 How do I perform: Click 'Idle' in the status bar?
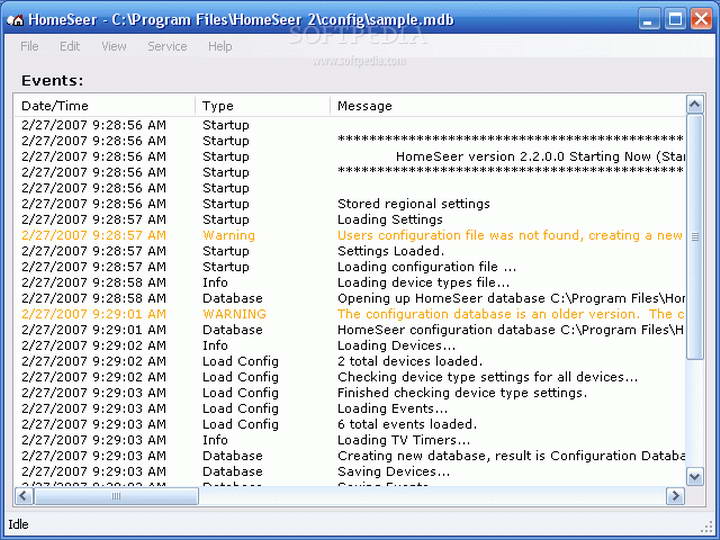[x=18, y=524]
